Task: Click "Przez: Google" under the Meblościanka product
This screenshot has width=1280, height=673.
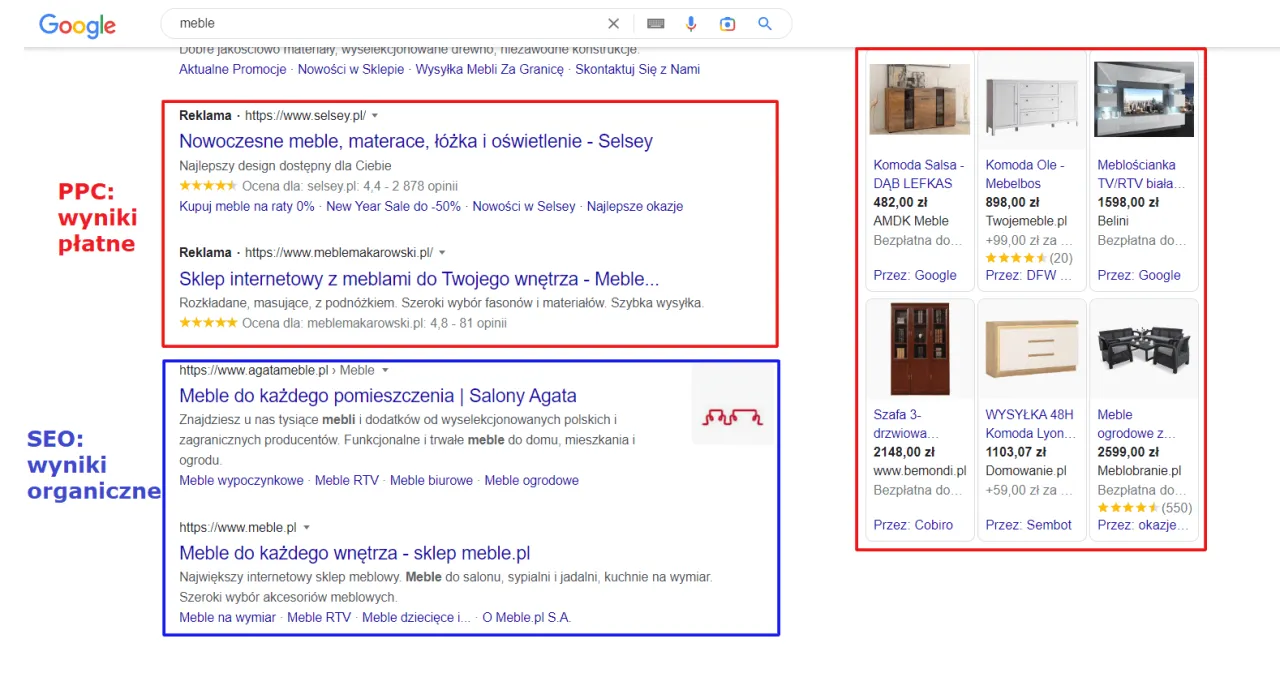Action: click(1139, 275)
